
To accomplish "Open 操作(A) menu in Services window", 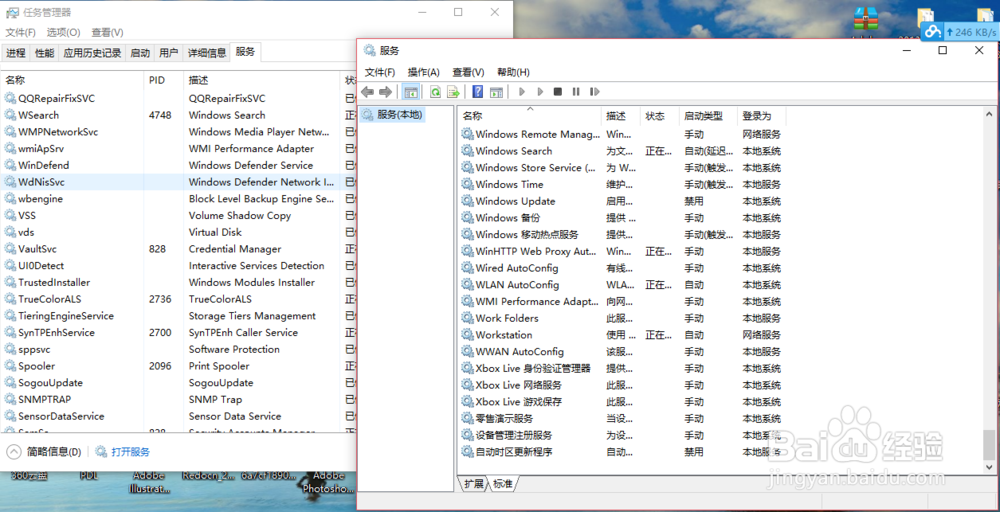I will (x=424, y=72).
